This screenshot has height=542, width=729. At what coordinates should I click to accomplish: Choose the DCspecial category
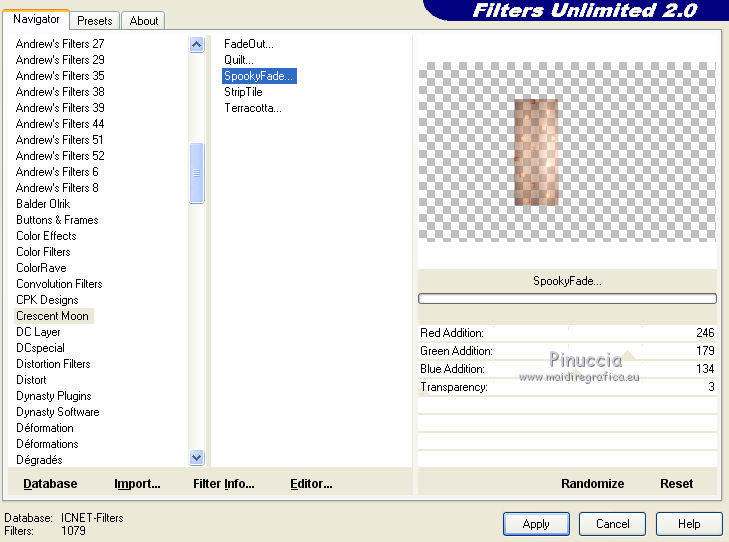point(40,348)
